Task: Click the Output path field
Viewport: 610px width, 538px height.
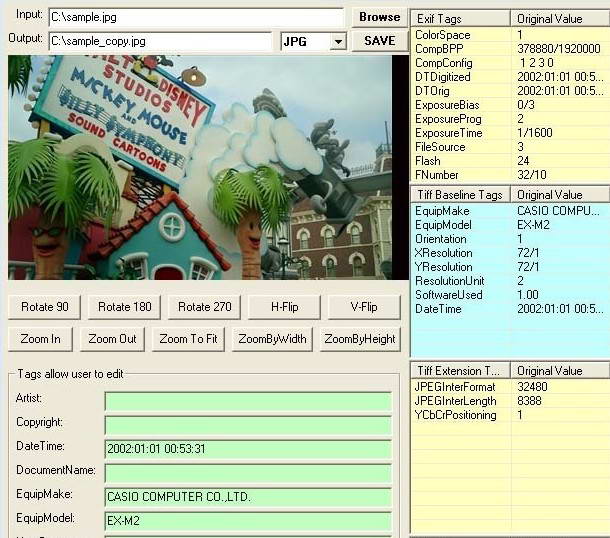Action: pos(161,41)
